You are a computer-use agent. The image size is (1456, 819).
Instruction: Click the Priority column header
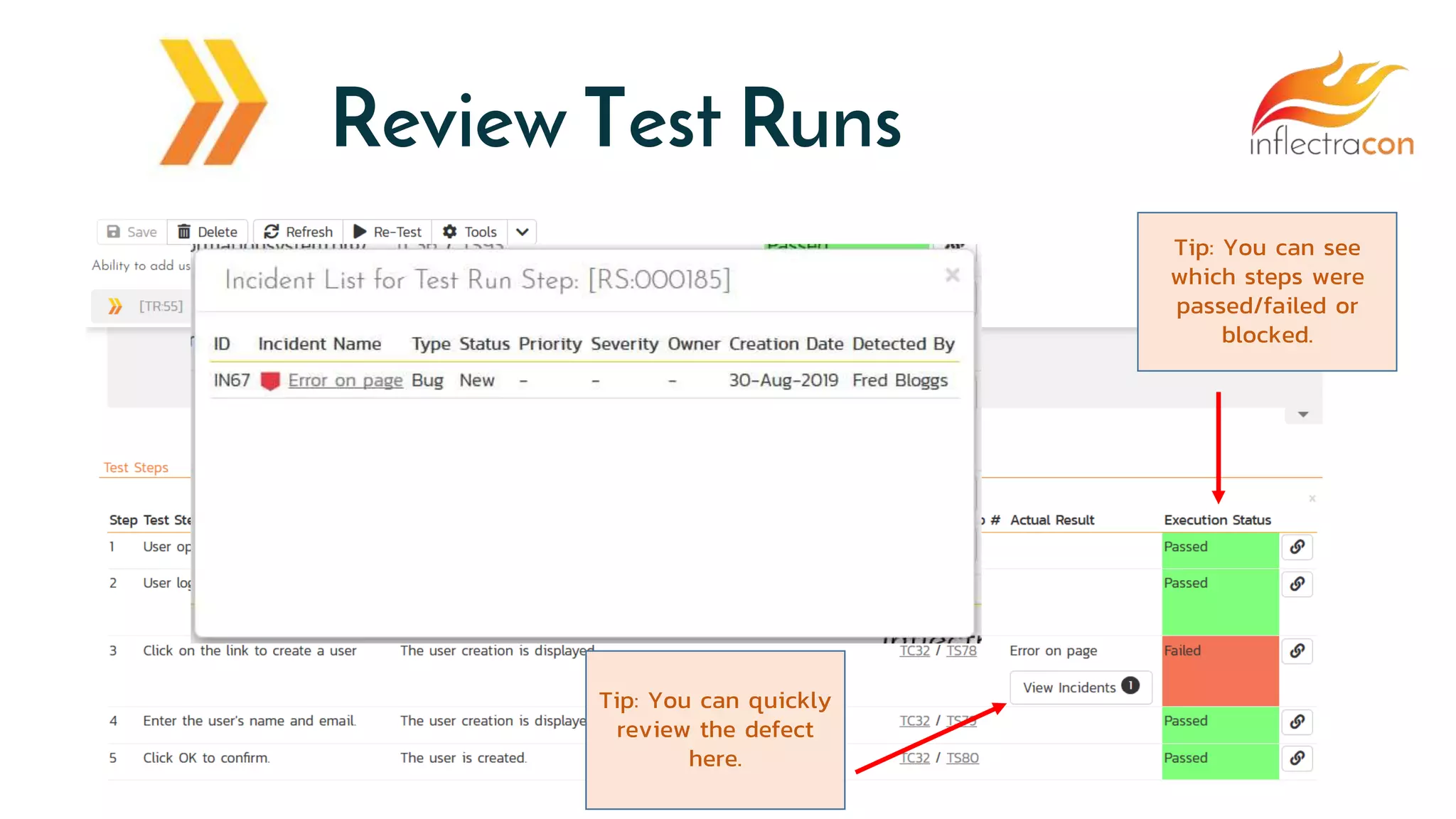[x=550, y=344]
